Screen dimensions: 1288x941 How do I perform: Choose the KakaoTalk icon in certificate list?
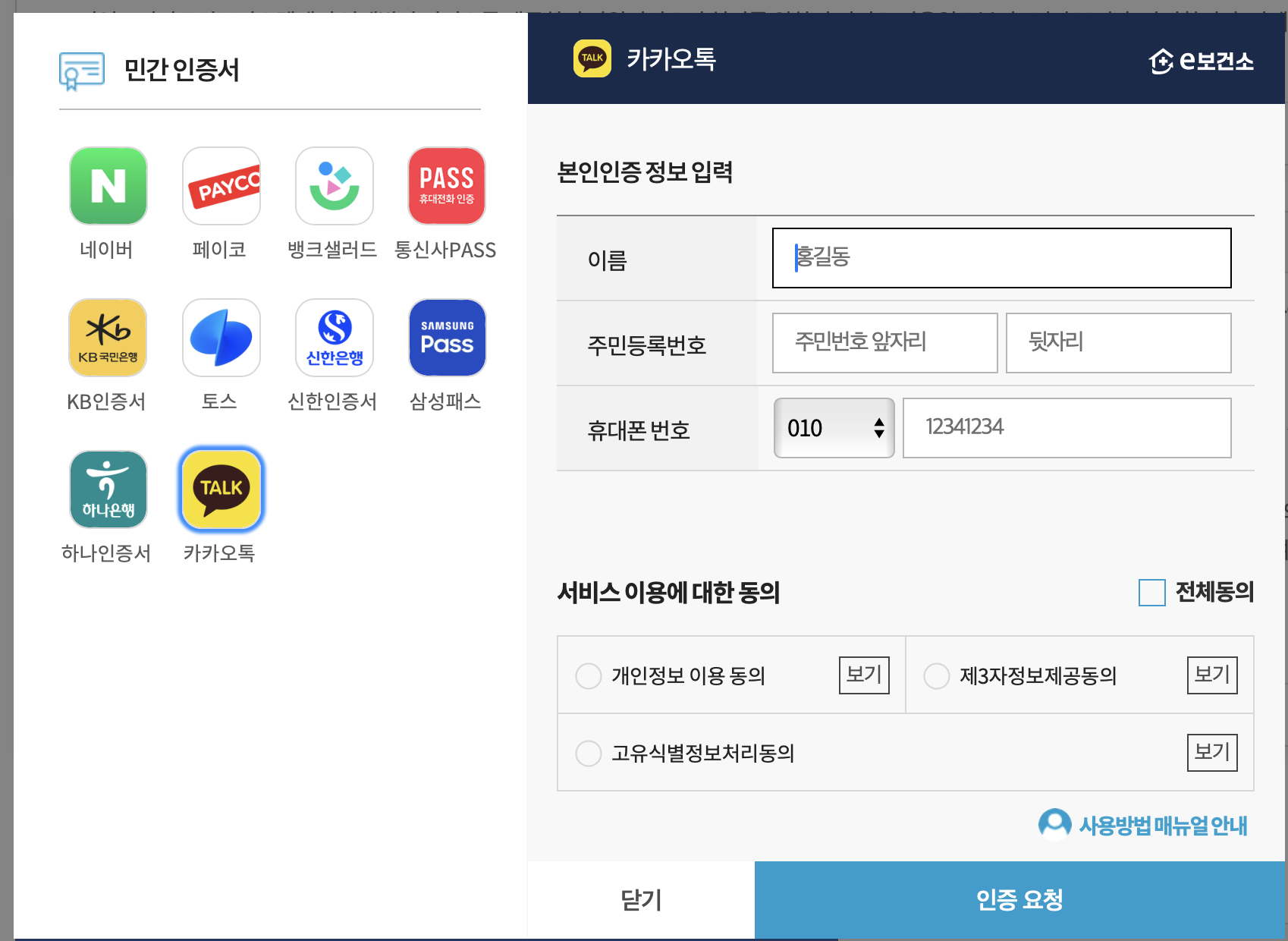221,489
